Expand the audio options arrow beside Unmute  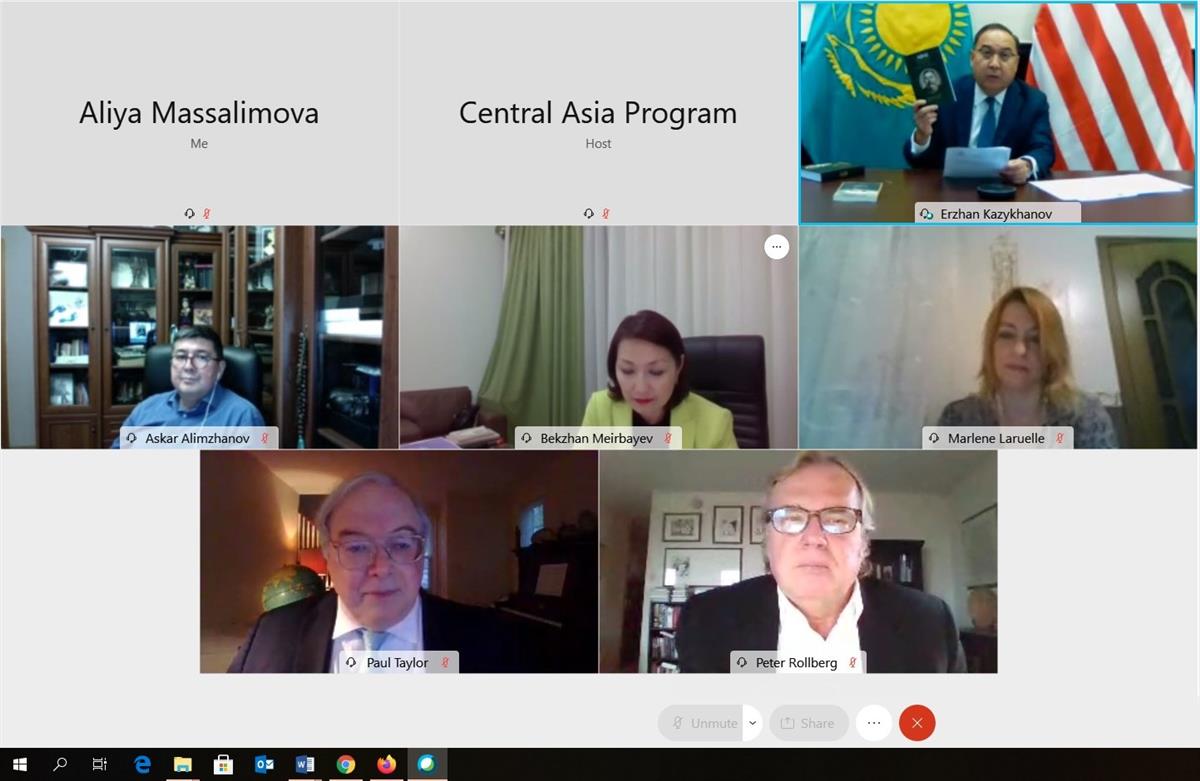[x=753, y=723]
